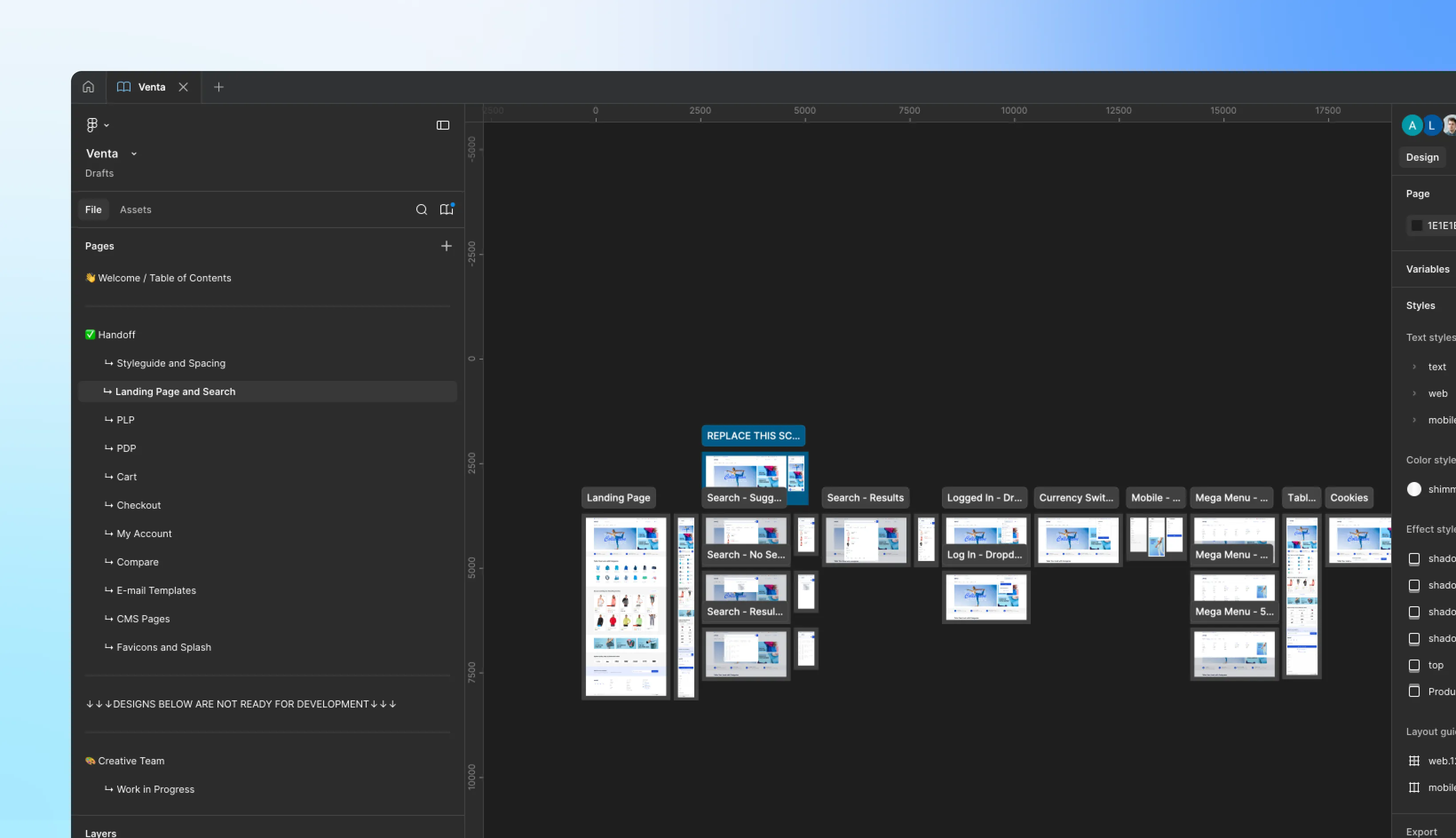
Task: Expand the text styles group
Action: click(1414, 367)
